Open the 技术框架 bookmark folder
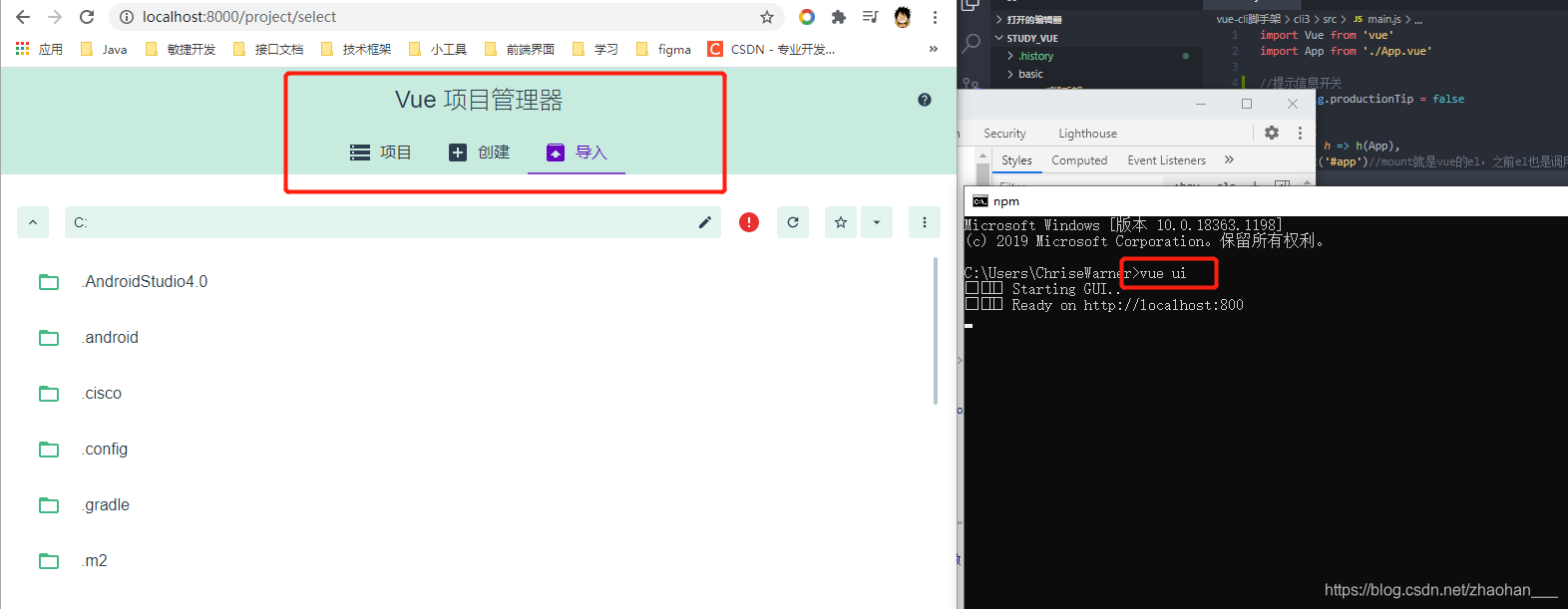 click(356, 49)
